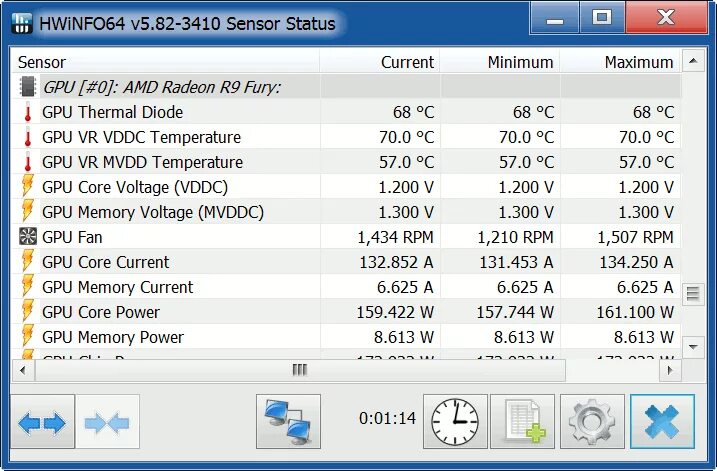
Task: Click the 161.100 W maximum power value
Action: click(635, 312)
